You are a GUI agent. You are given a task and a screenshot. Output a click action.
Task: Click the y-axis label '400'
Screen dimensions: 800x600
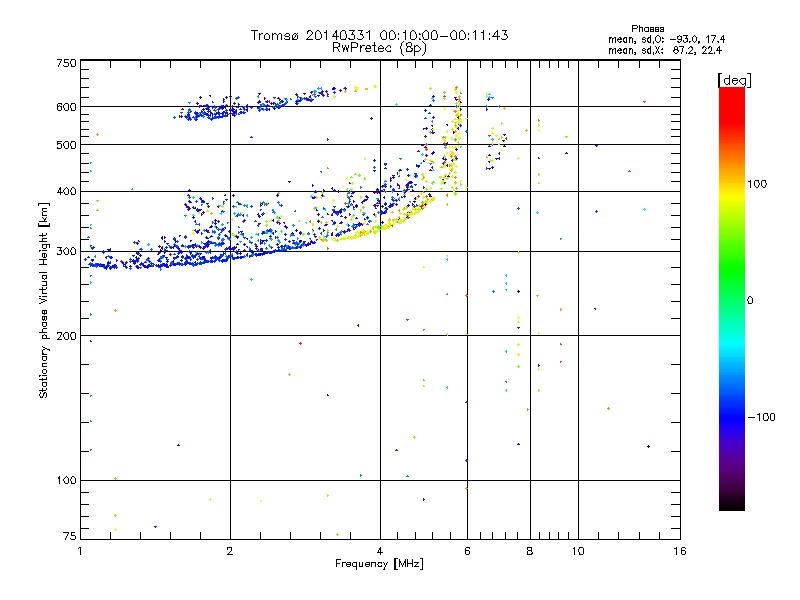coord(66,192)
